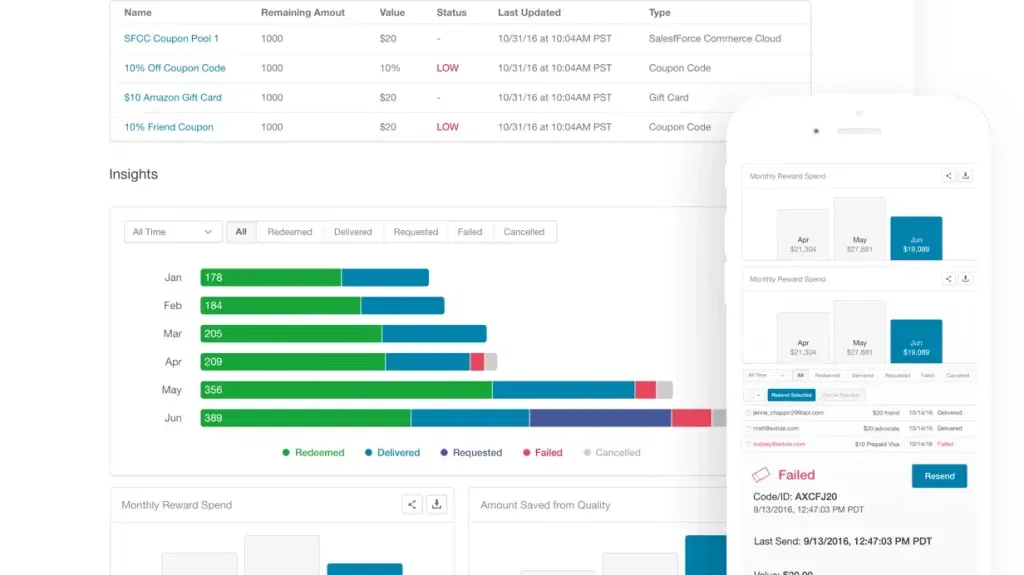Click the Amount Saved from Quality card title
Viewport: 1024px width, 575px height.
pos(545,505)
